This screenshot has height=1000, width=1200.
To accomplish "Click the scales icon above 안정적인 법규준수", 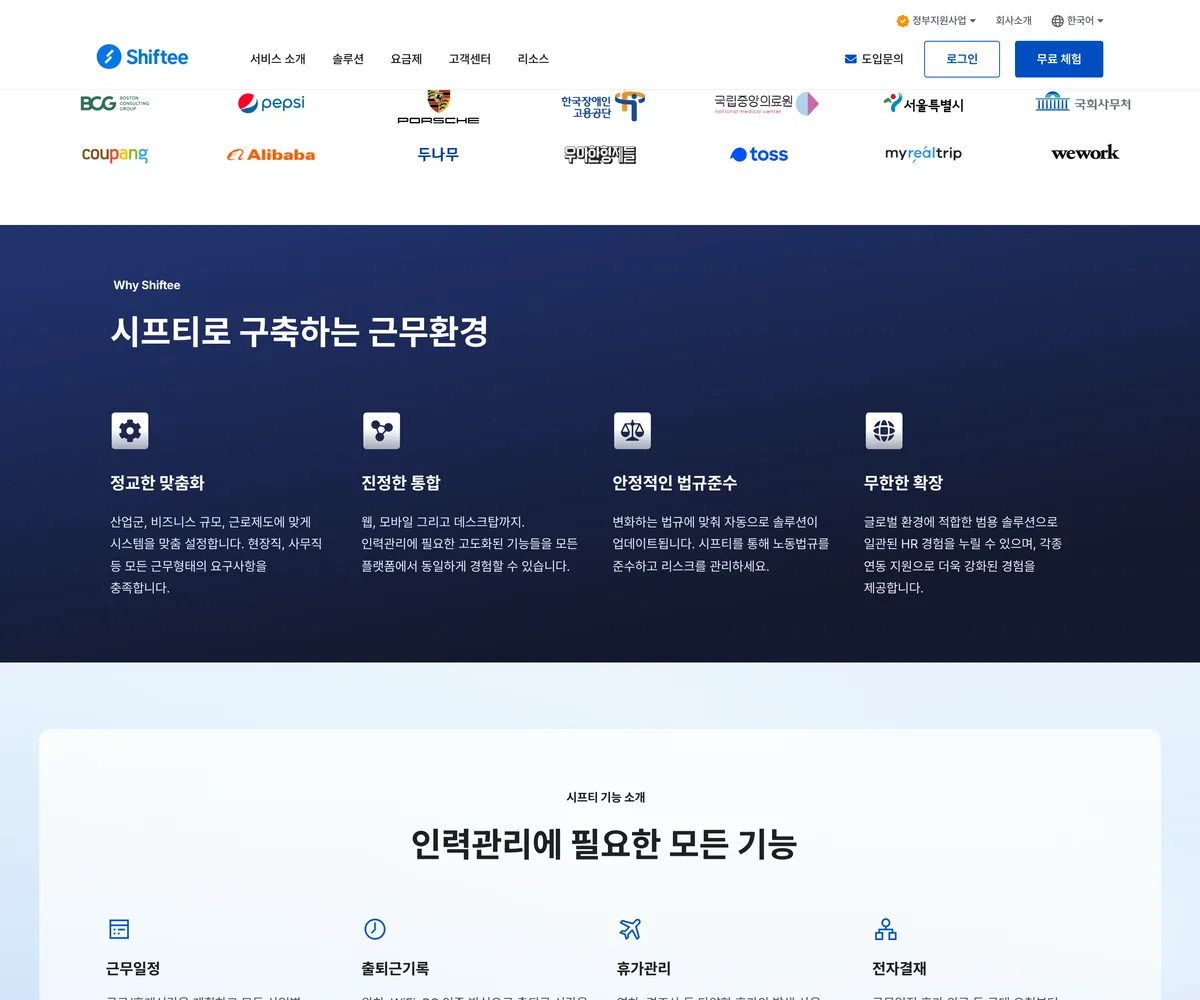I will [632, 431].
